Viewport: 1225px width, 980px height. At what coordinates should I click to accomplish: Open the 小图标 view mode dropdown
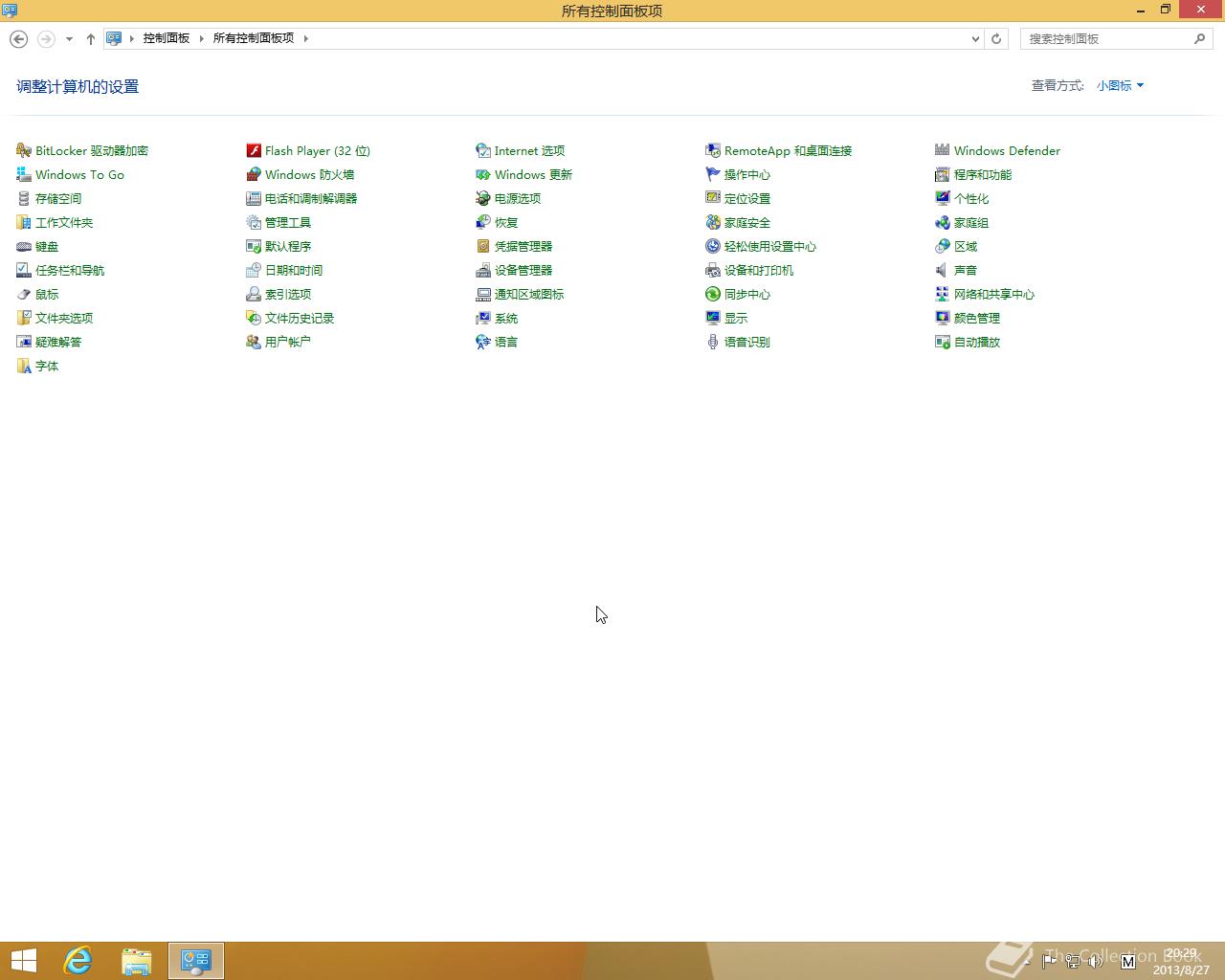click(1120, 85)
